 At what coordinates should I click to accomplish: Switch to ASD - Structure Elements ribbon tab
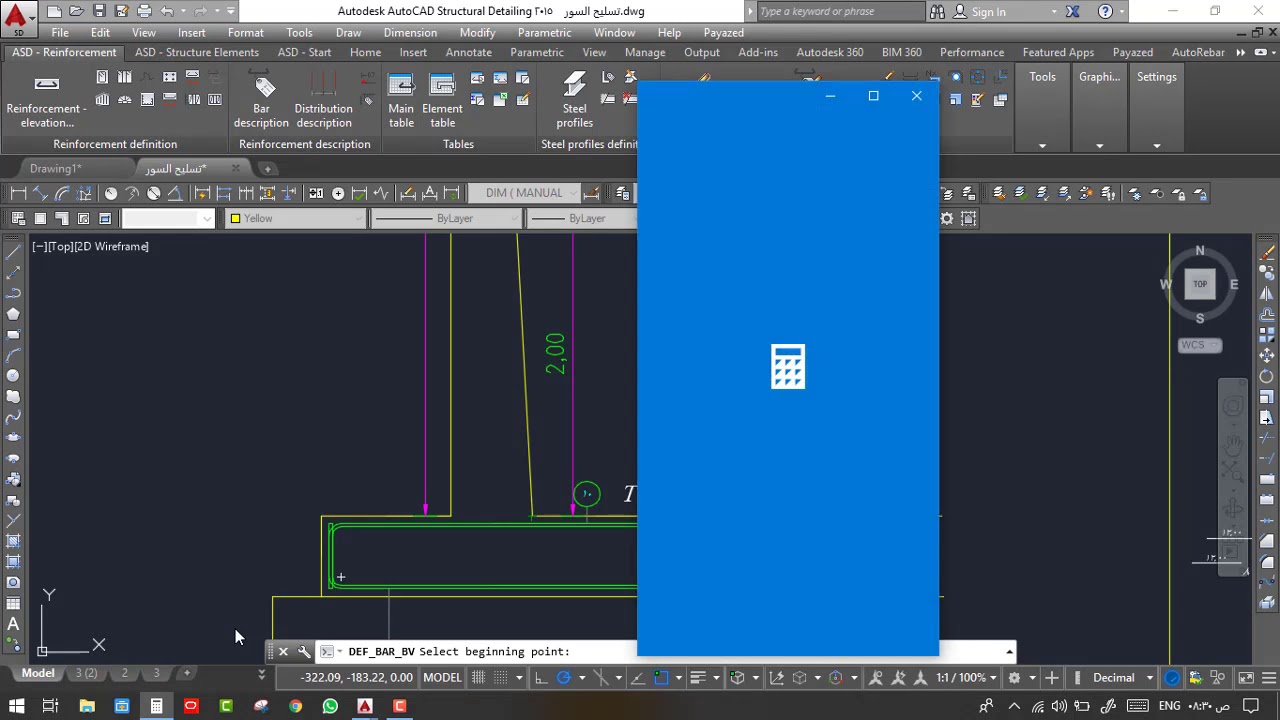point(197,52)
